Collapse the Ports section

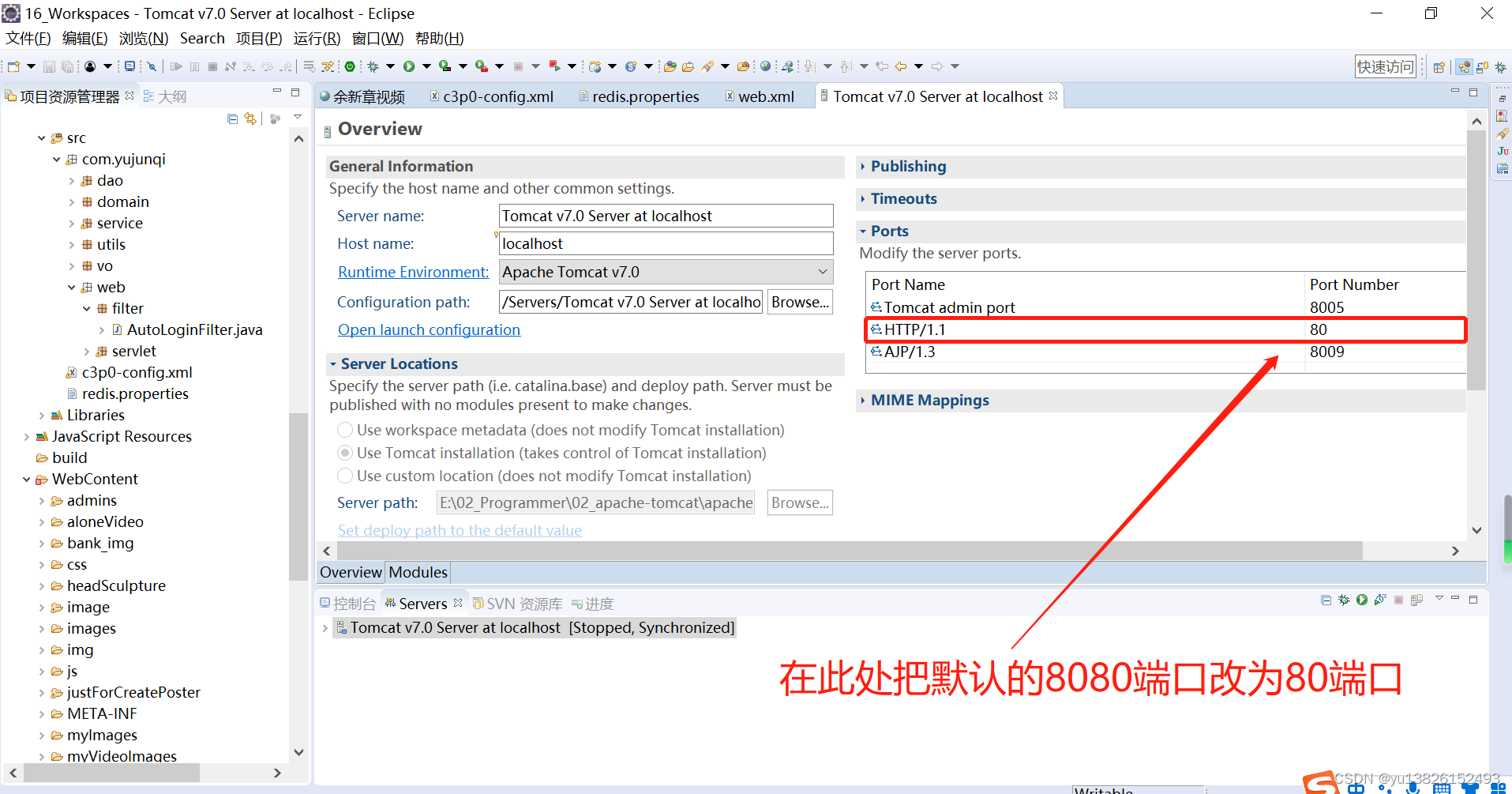coord(862,231)
